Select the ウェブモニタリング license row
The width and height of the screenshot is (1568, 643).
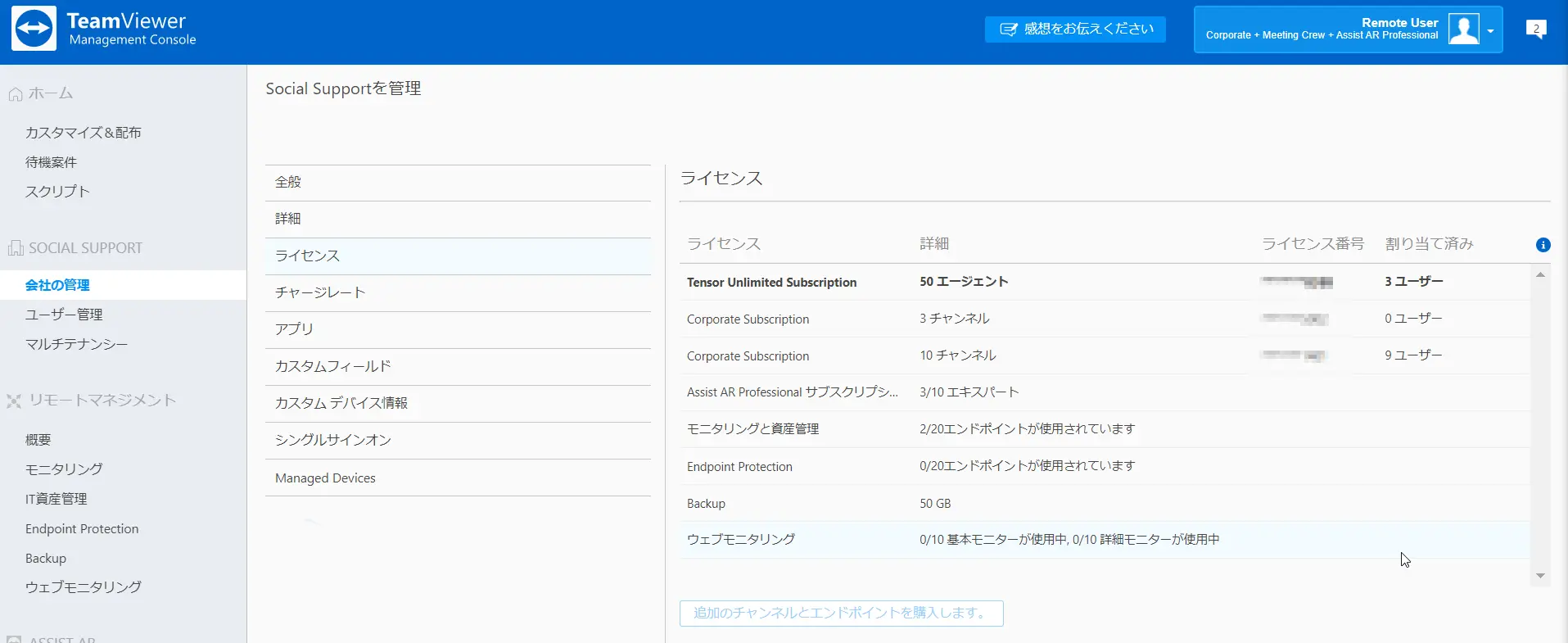(1105, 540)
